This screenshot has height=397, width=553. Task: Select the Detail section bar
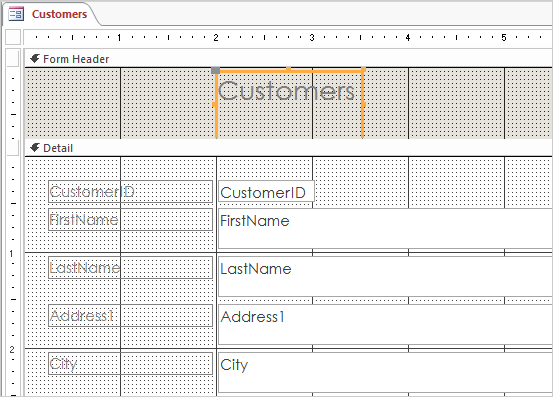288,148
